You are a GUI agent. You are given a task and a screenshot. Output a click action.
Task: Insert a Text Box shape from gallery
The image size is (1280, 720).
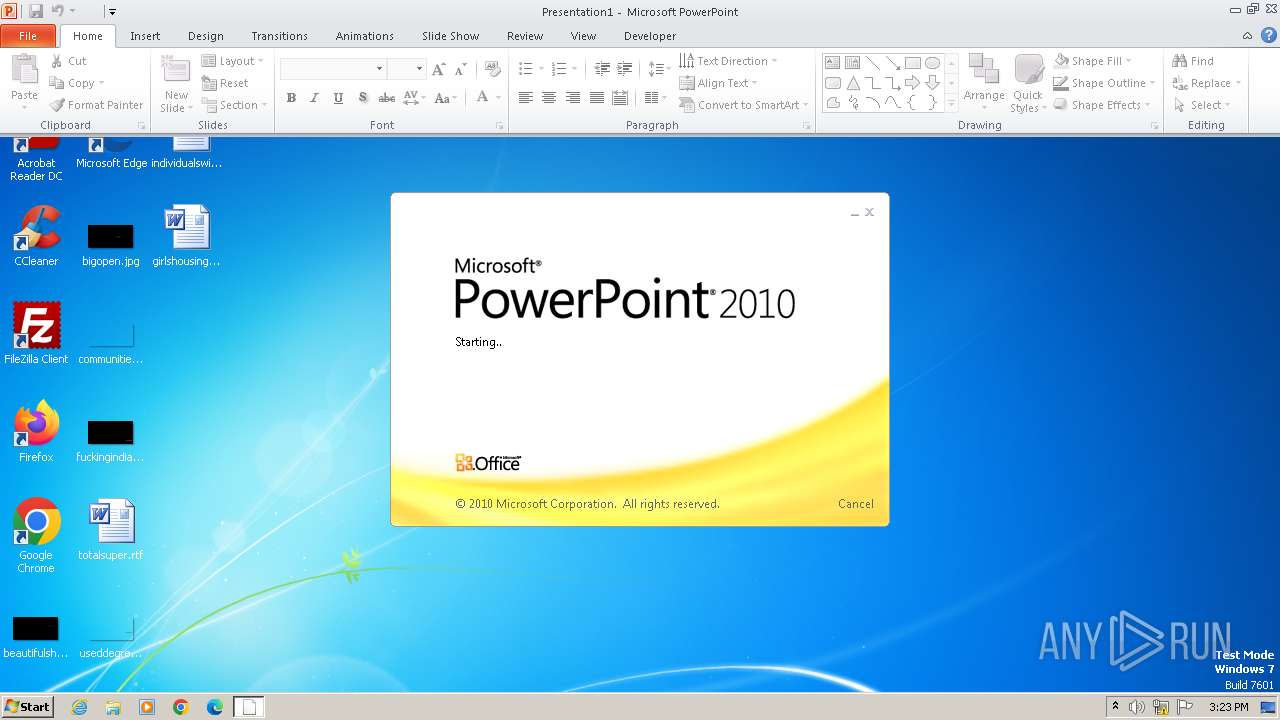833,63
